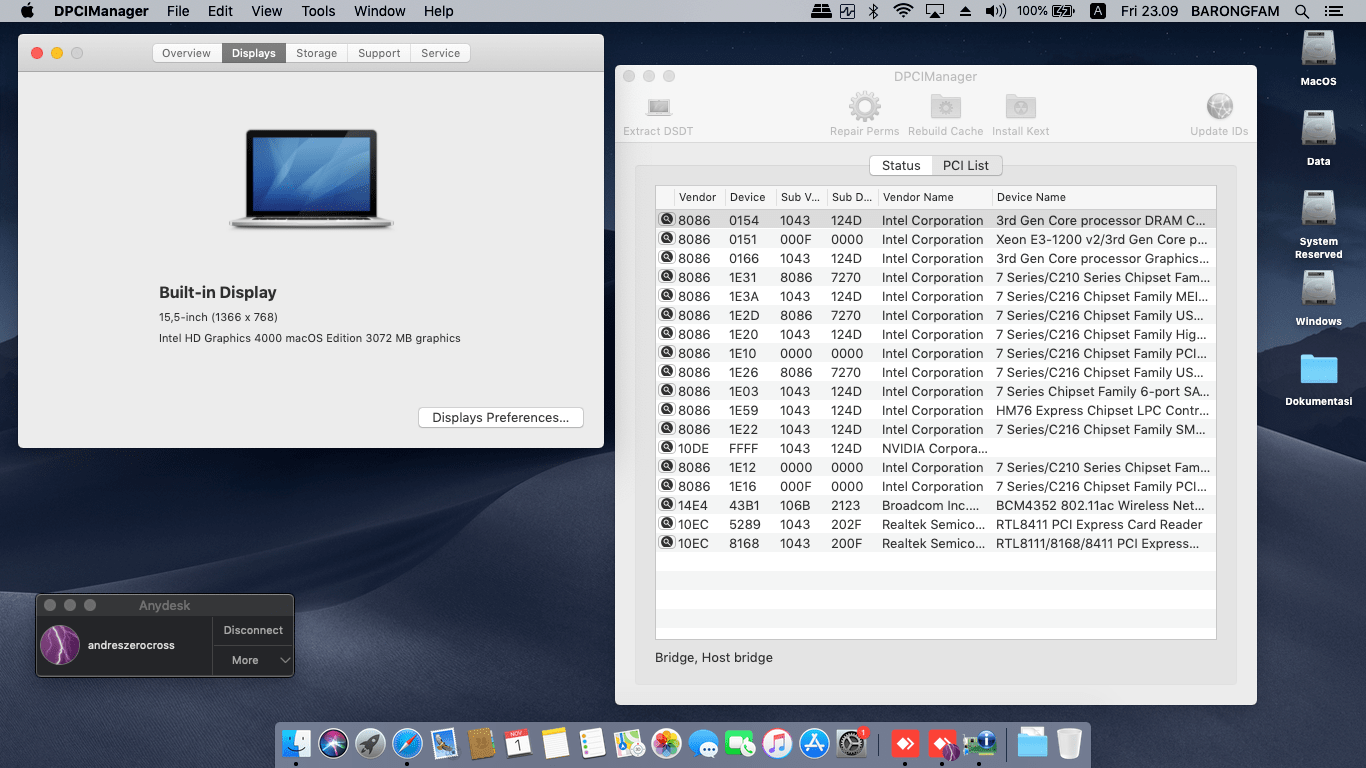Select the Xeon E3-1200 v2/3rd Gen Core row

click(x=936, y=239)
